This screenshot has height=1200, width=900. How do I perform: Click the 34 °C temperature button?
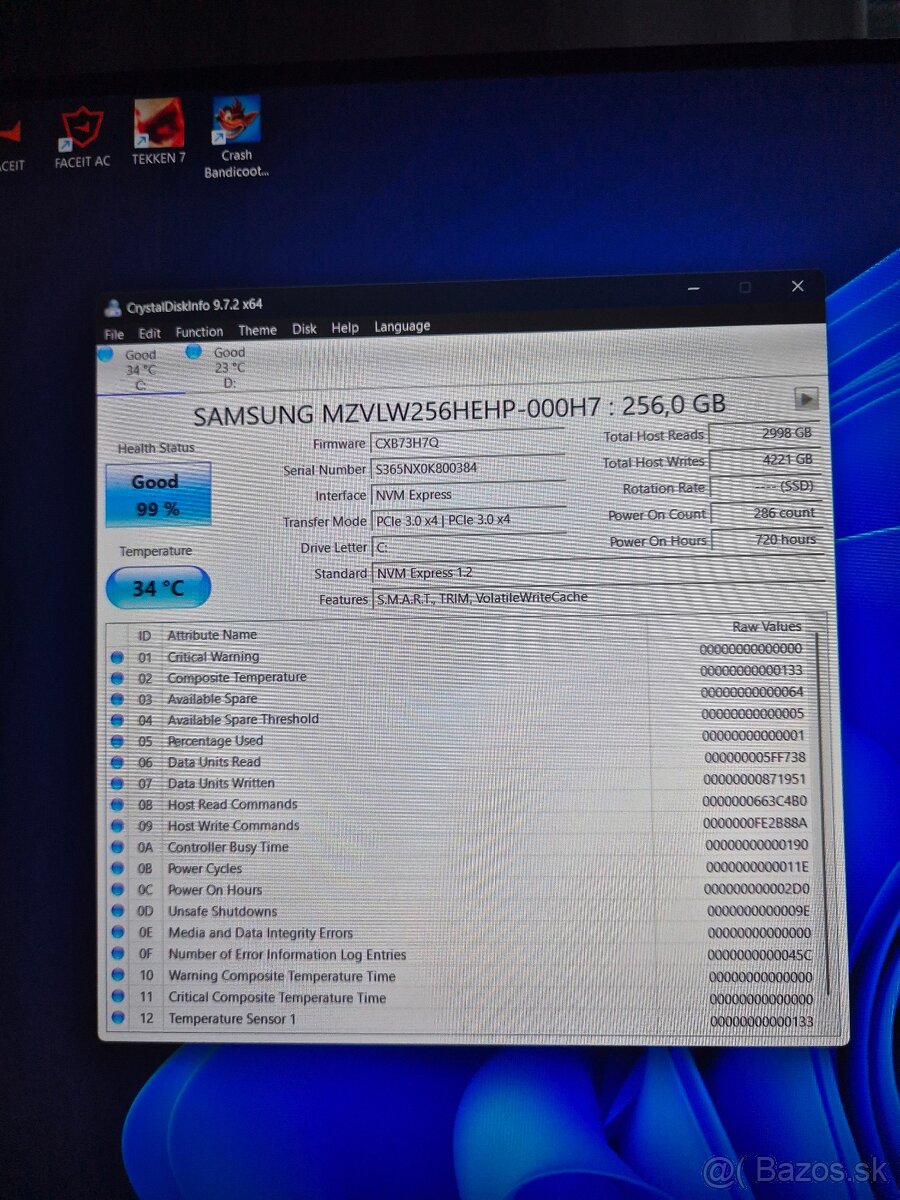(x=156, y=587)
